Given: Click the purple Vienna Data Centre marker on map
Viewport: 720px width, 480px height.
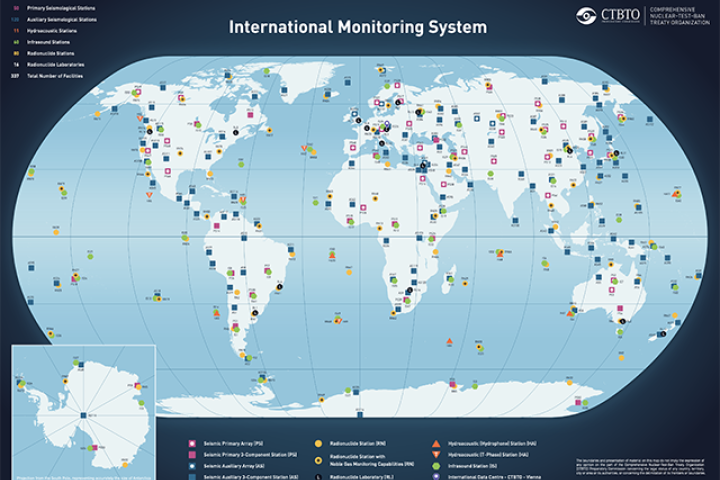Looking at the screenshot, I should [387, 124].
